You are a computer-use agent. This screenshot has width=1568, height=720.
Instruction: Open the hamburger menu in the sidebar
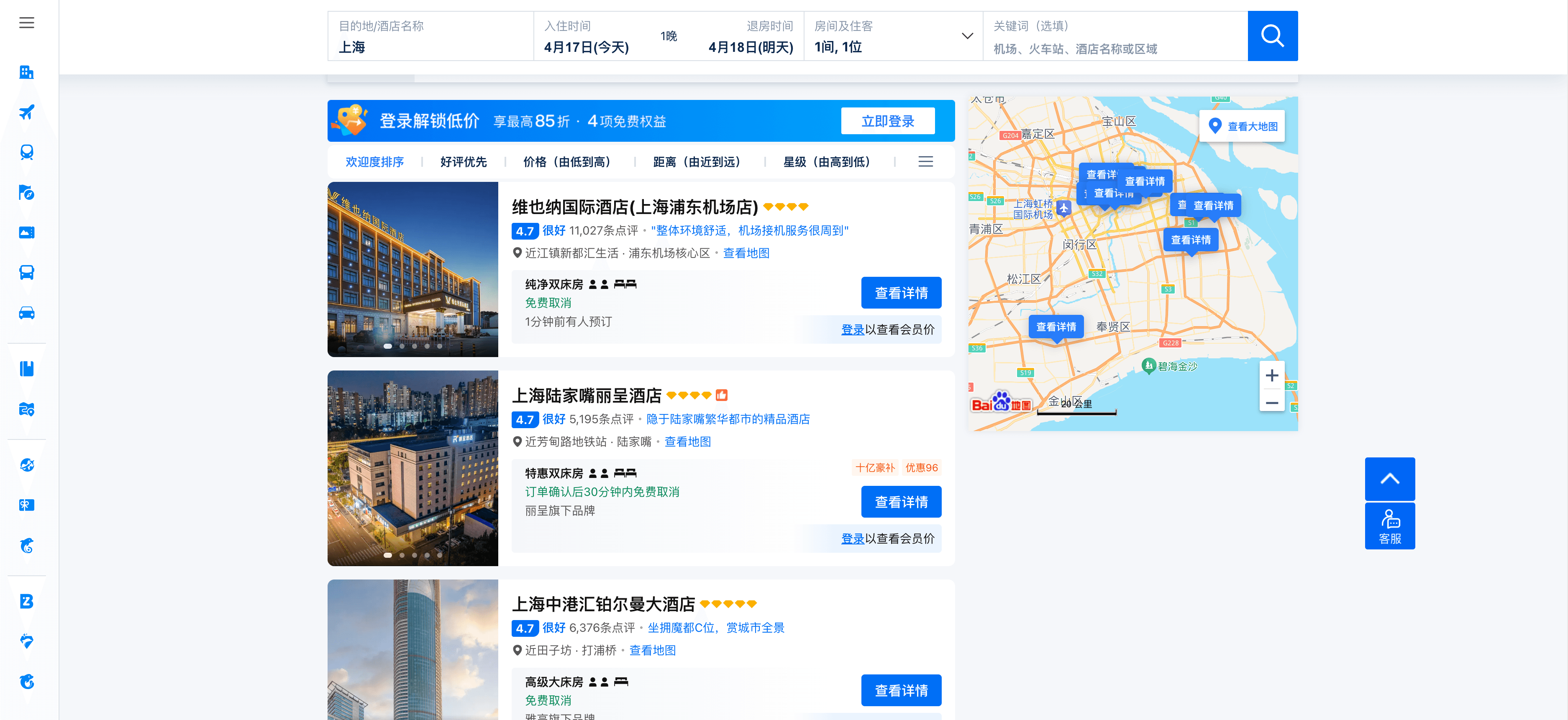26,23
